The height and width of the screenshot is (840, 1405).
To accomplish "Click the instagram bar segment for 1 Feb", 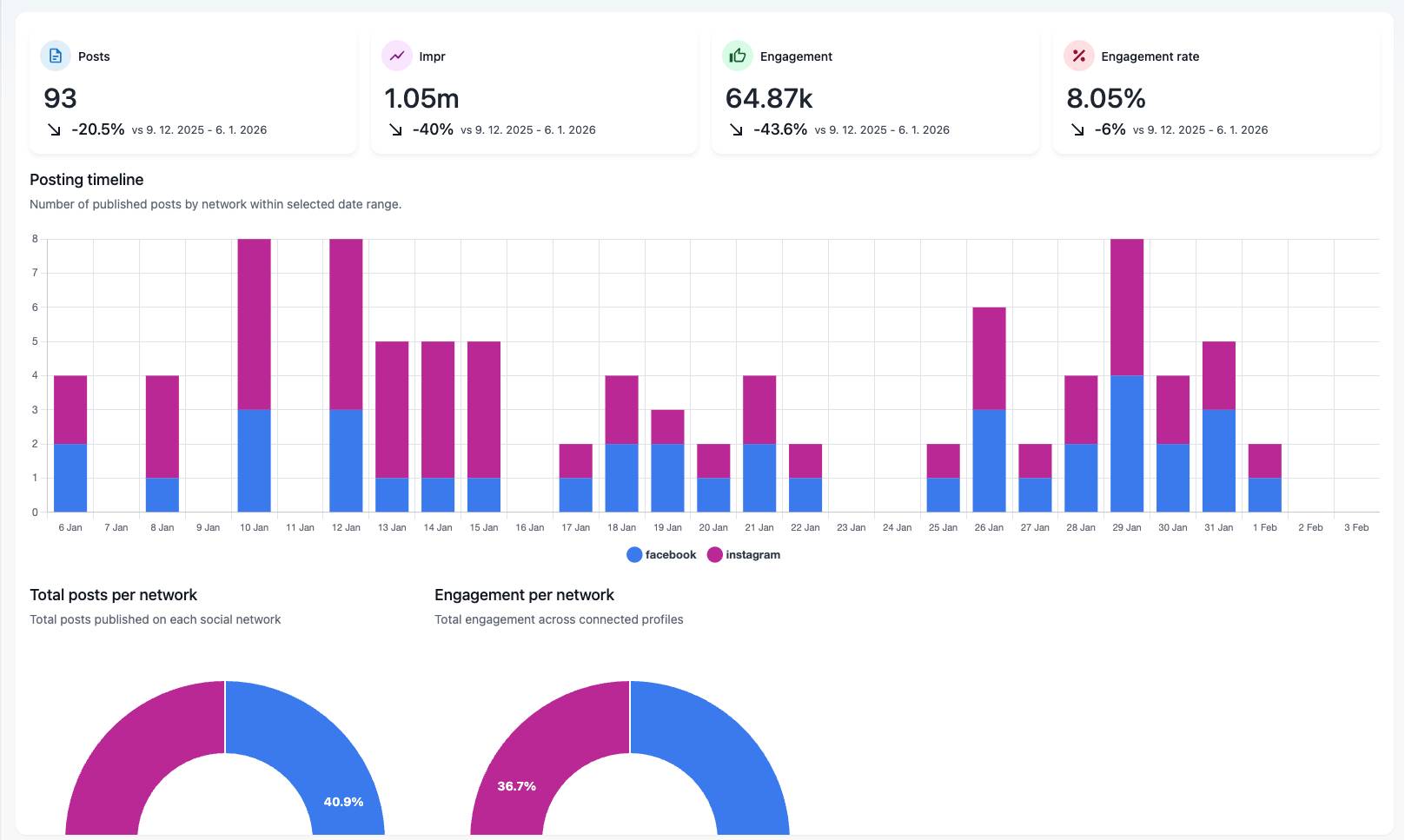I will tap(1265, 461).
